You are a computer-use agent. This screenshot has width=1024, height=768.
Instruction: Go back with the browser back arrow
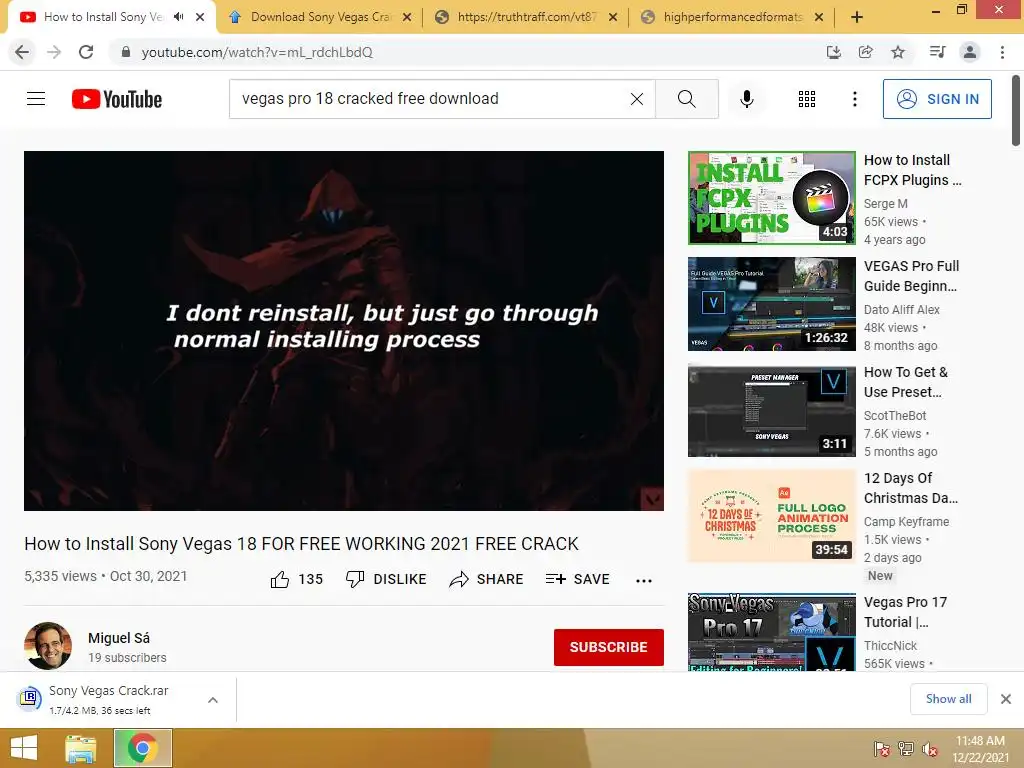pos(22,52)
